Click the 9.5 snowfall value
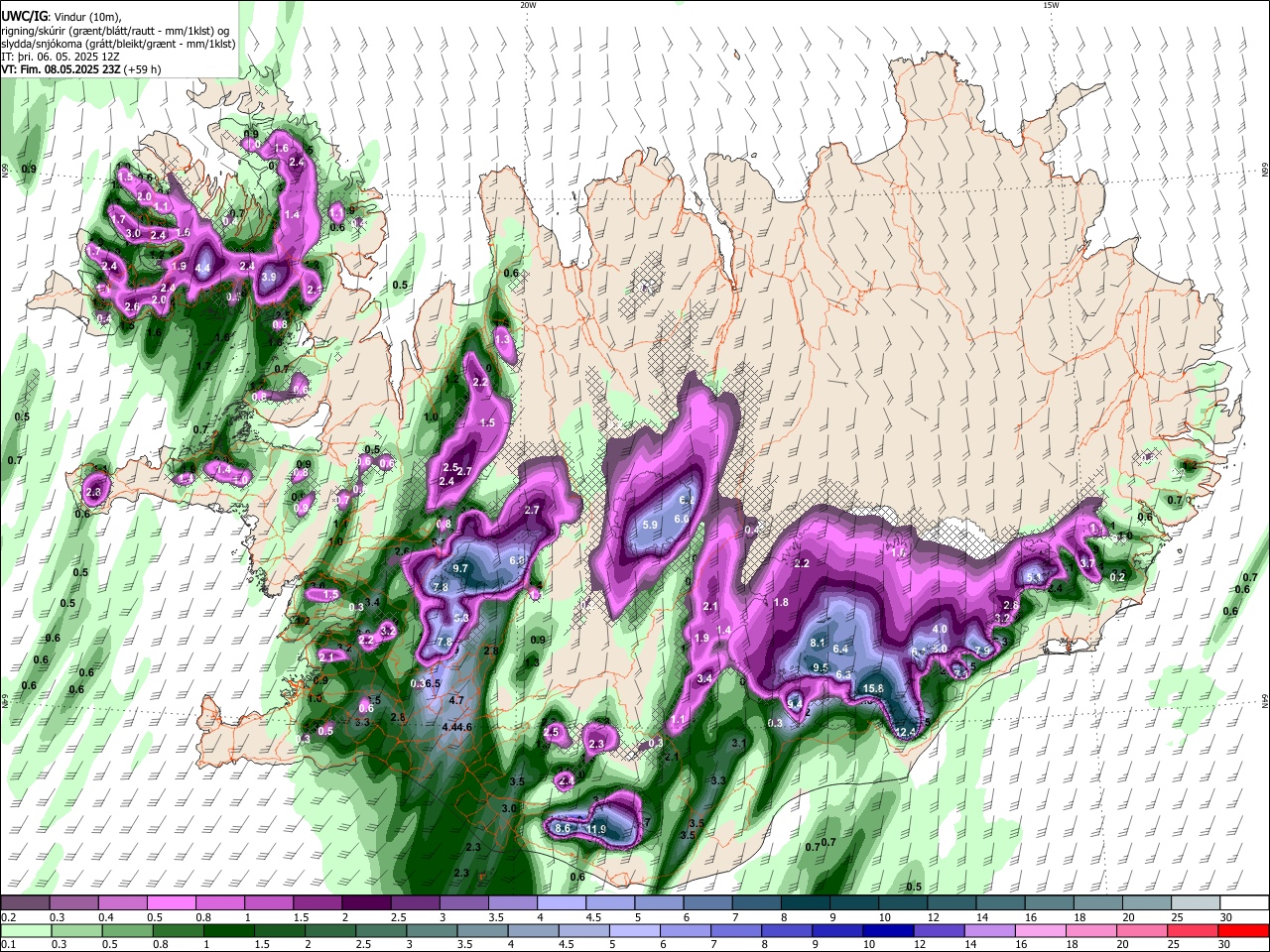 pos(821,668)
